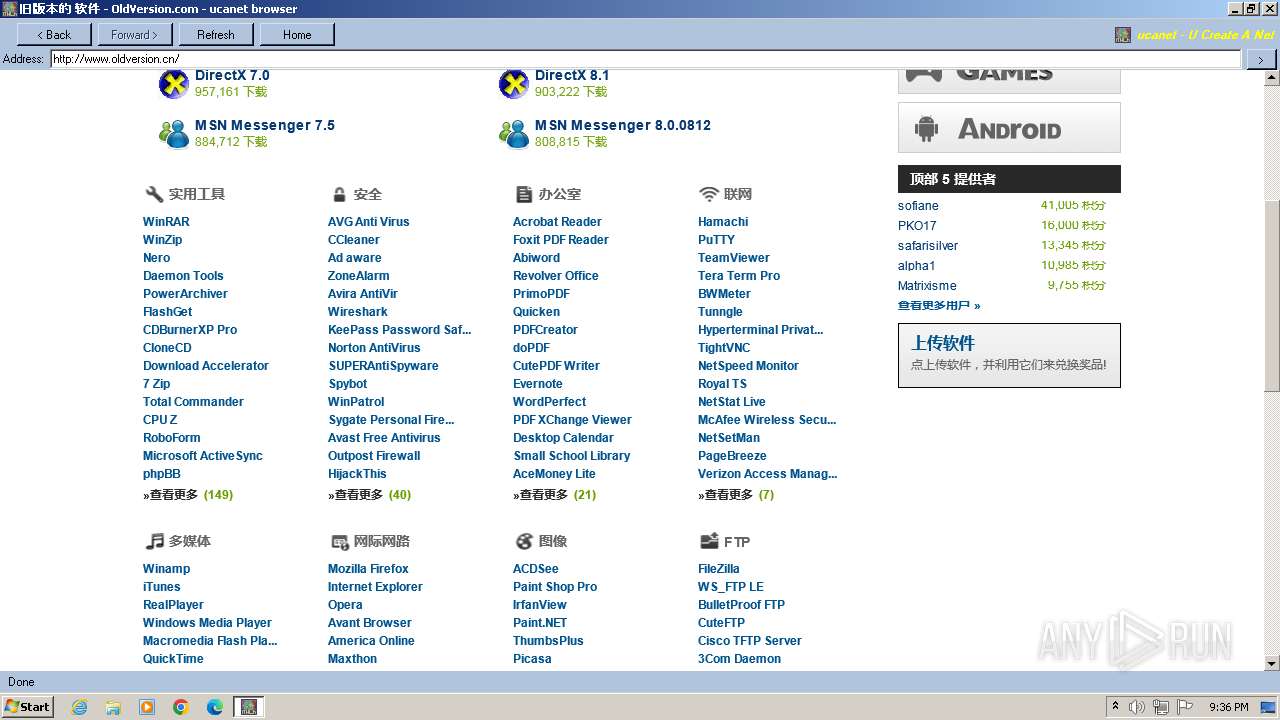Image resolution: width=1280 pixels, height=720 pixels.
Task: Open the Total Commander link
Action: [x=193, y=402]
